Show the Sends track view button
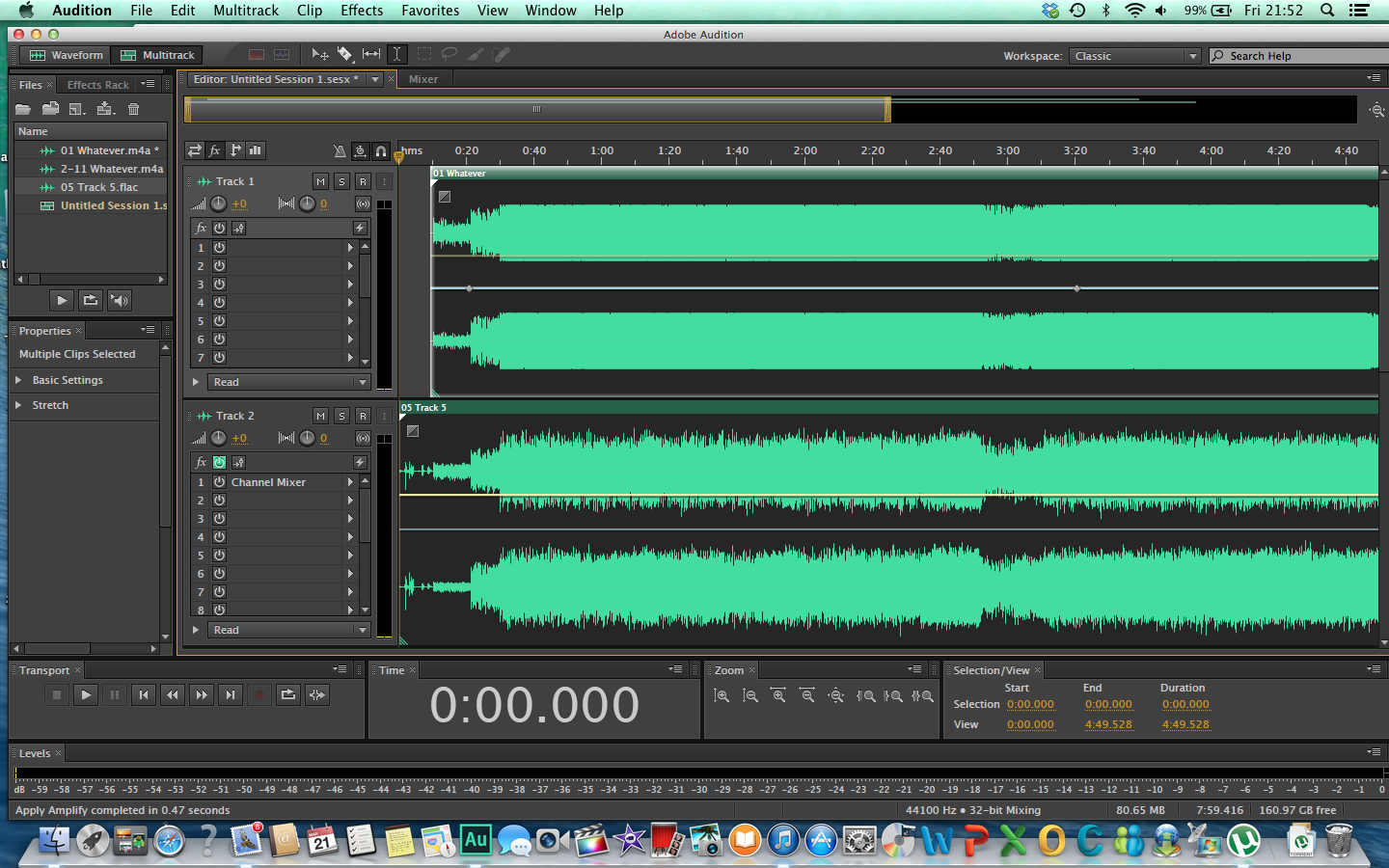This screenshot has height=868, width=1389. click(x=235, y=150)
